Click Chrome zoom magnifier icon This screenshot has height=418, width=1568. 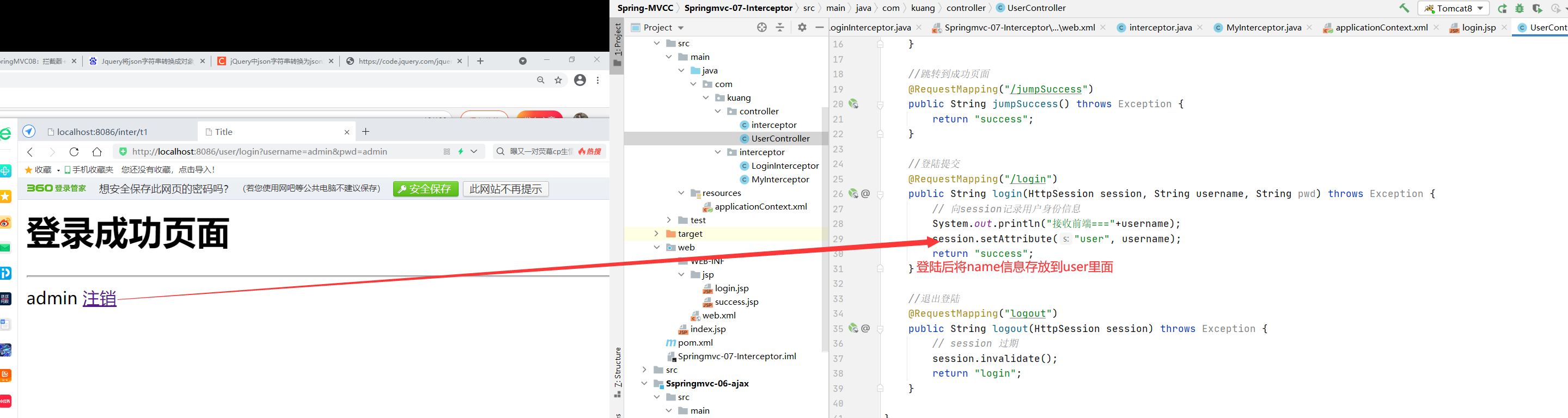(x=540, y=79)
